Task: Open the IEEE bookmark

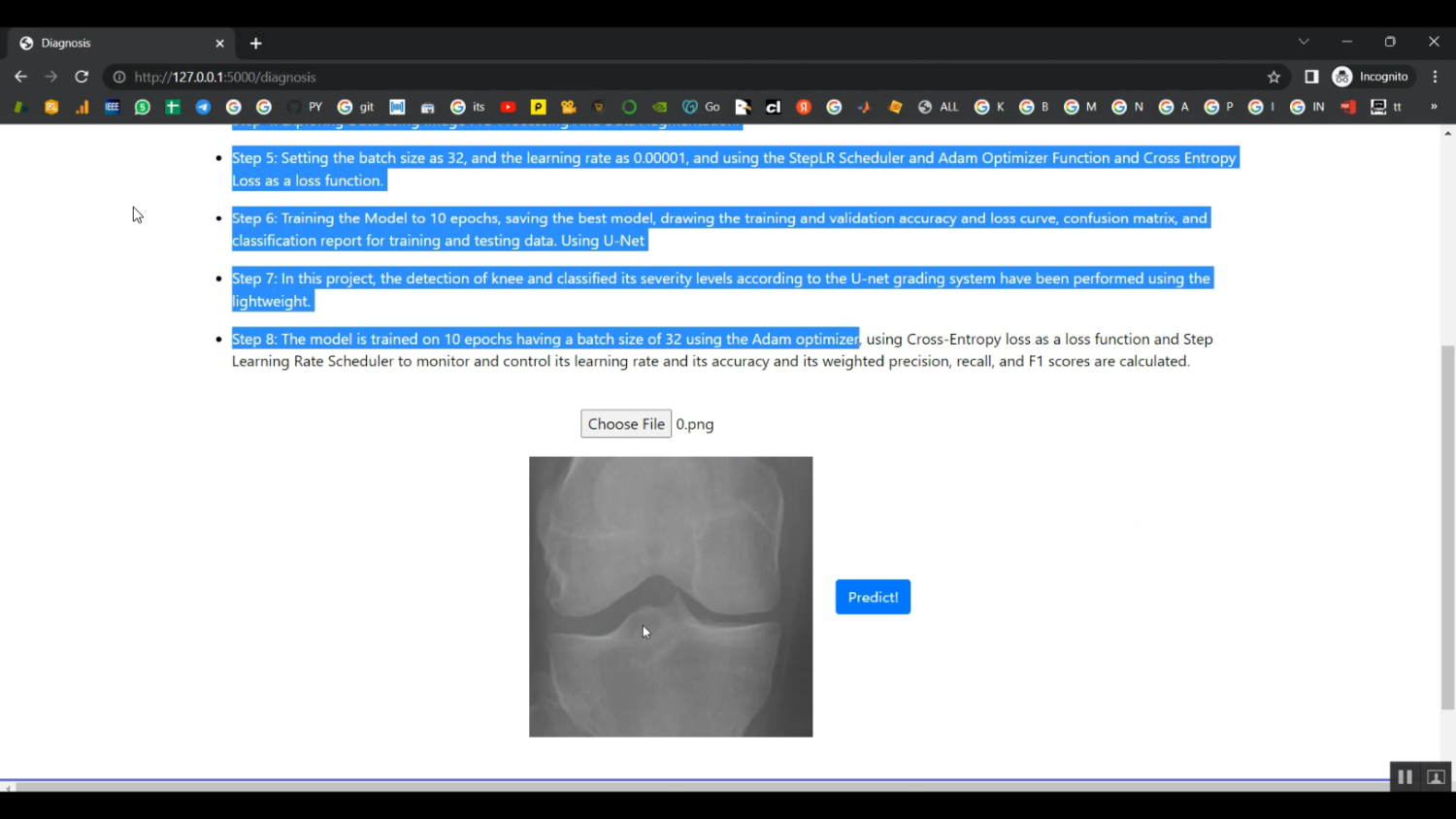Action: click(x=112, y=107)
